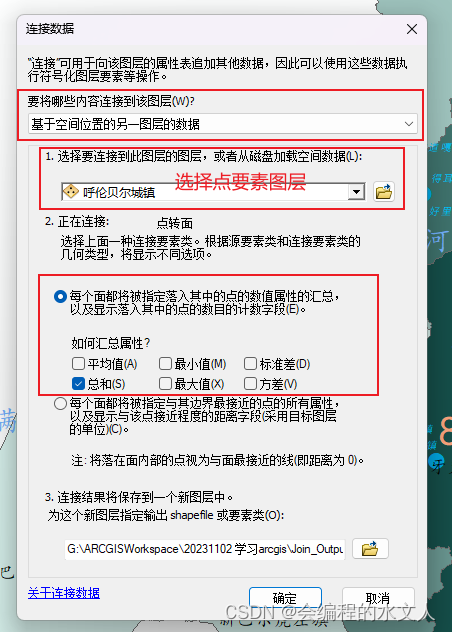This screenshot has height=632, width=452.
Task: Close the 连接数据 dialog with the X
Action: 412,29
